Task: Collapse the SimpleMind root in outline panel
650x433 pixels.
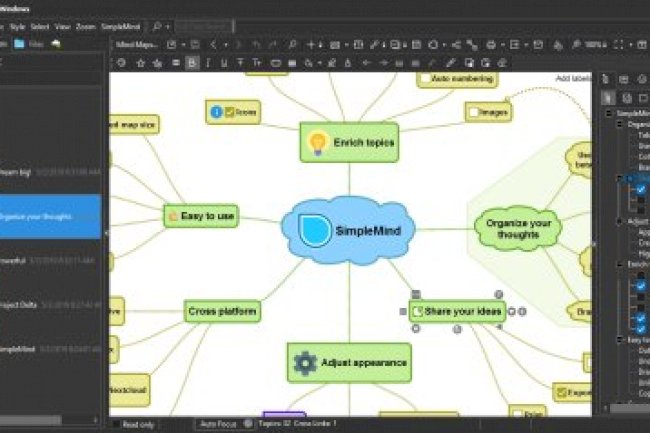Action: click(x=609, y=113)
